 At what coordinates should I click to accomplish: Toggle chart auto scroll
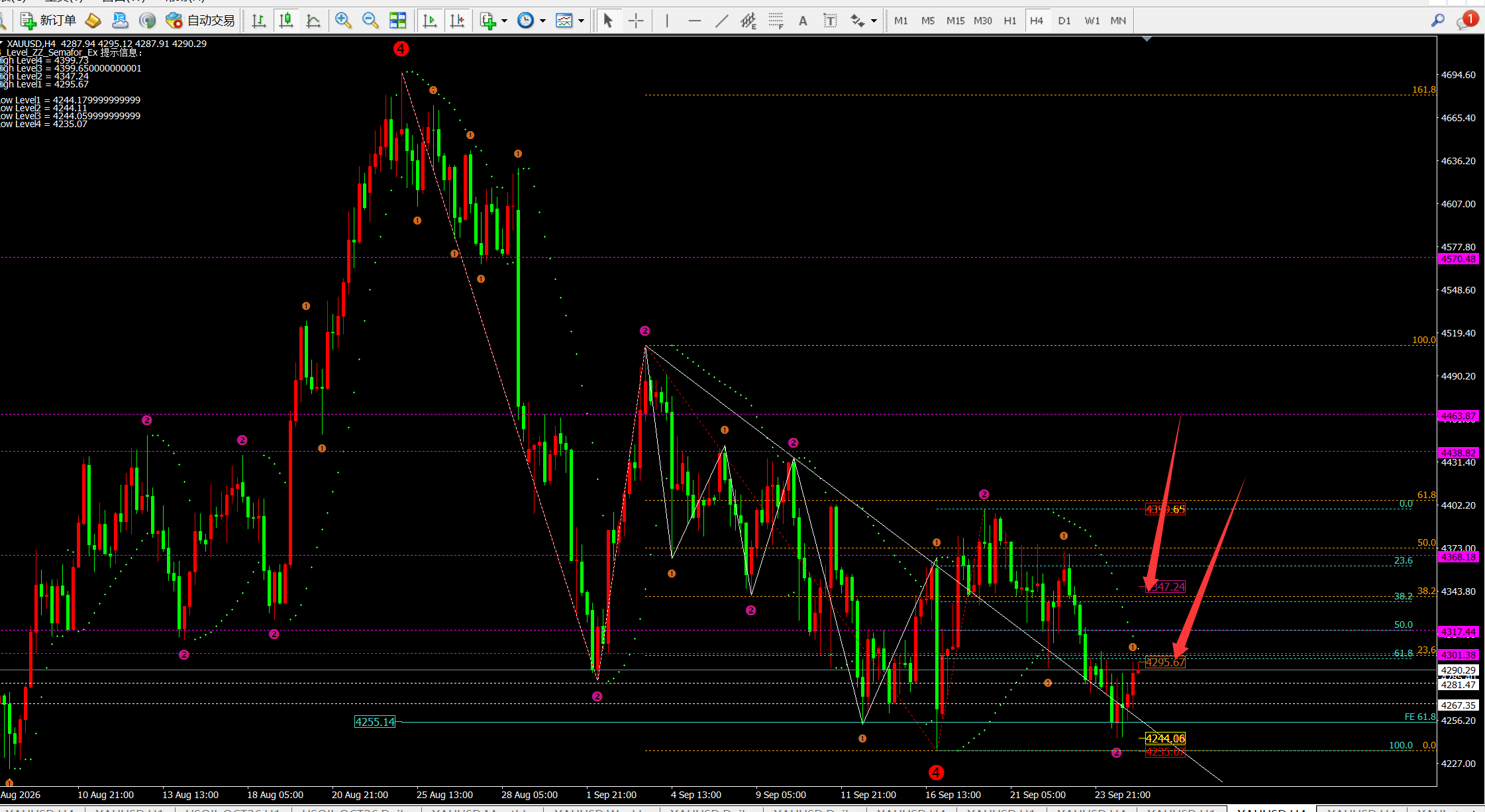pos(430,21)
